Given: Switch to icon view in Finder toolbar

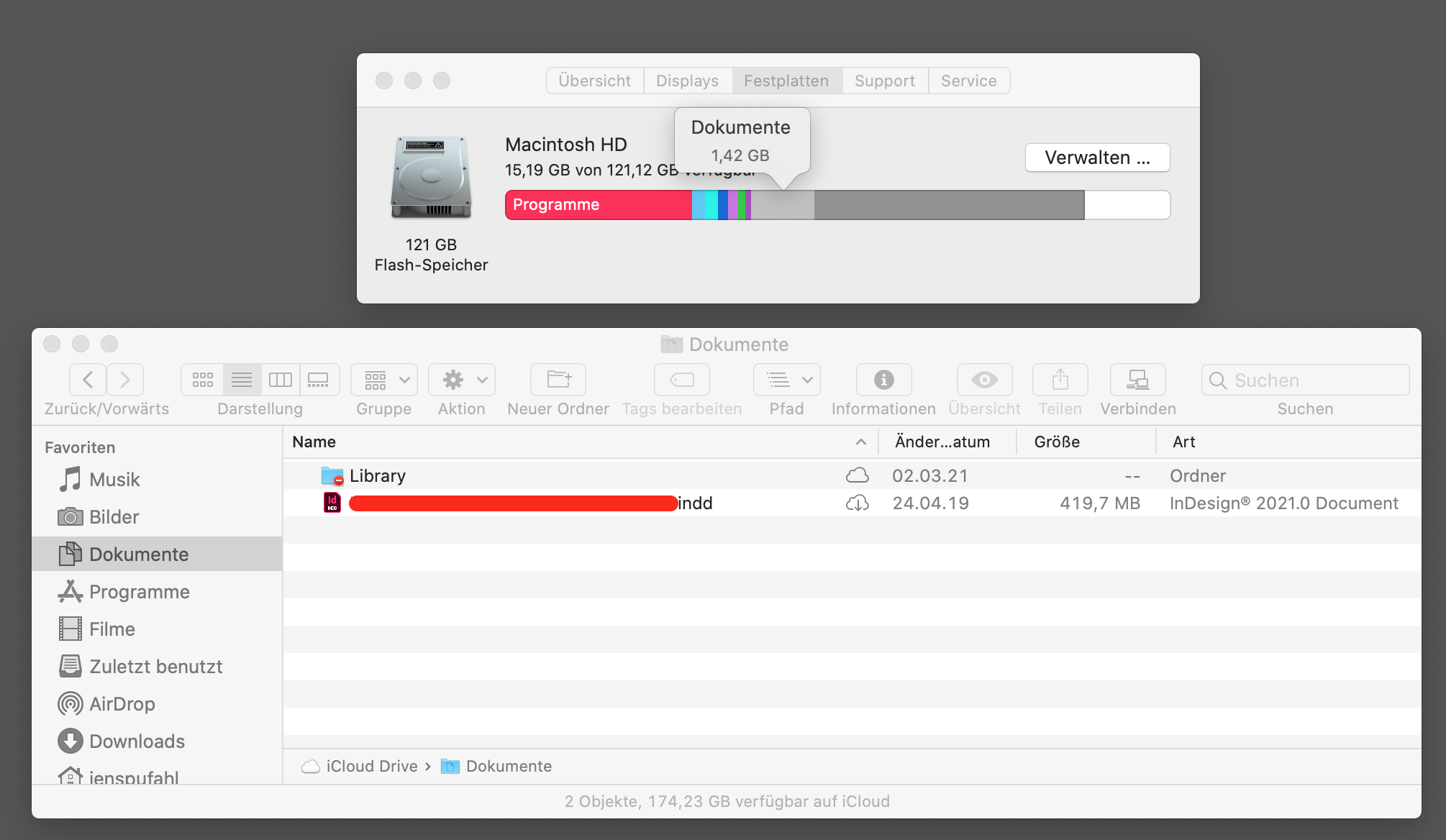Looking at the screenshot, I should [203, 380].
